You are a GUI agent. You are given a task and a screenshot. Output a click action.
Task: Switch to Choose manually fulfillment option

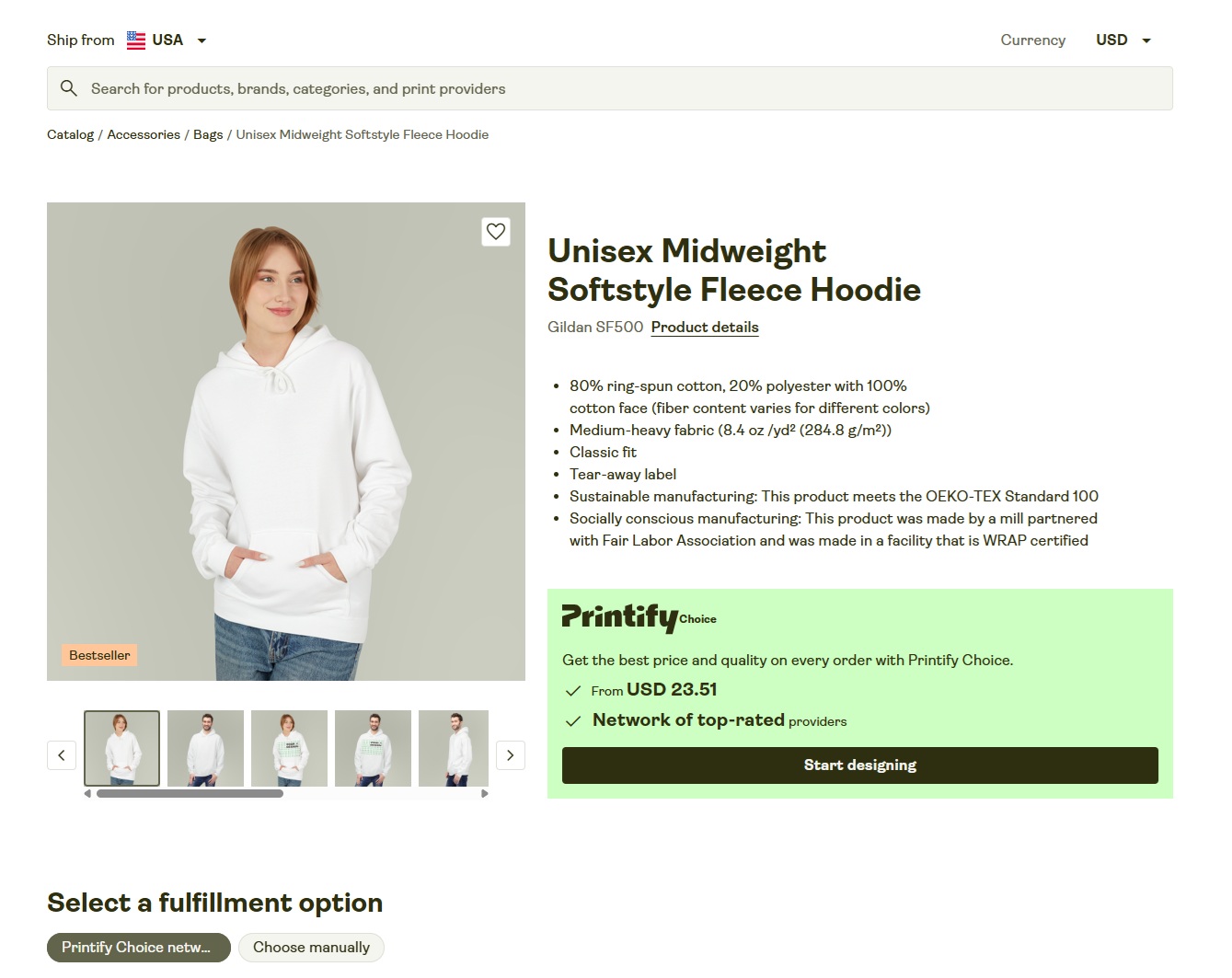coord(311,948)
